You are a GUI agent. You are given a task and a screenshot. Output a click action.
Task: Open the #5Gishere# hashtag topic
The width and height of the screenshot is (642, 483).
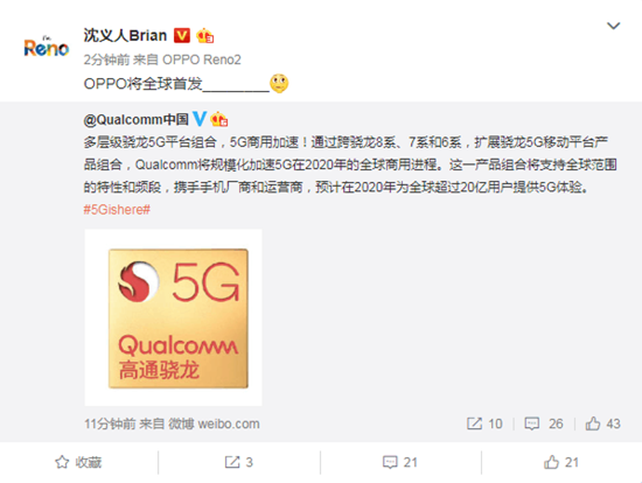pyautogui.click(x=117, y=210)
